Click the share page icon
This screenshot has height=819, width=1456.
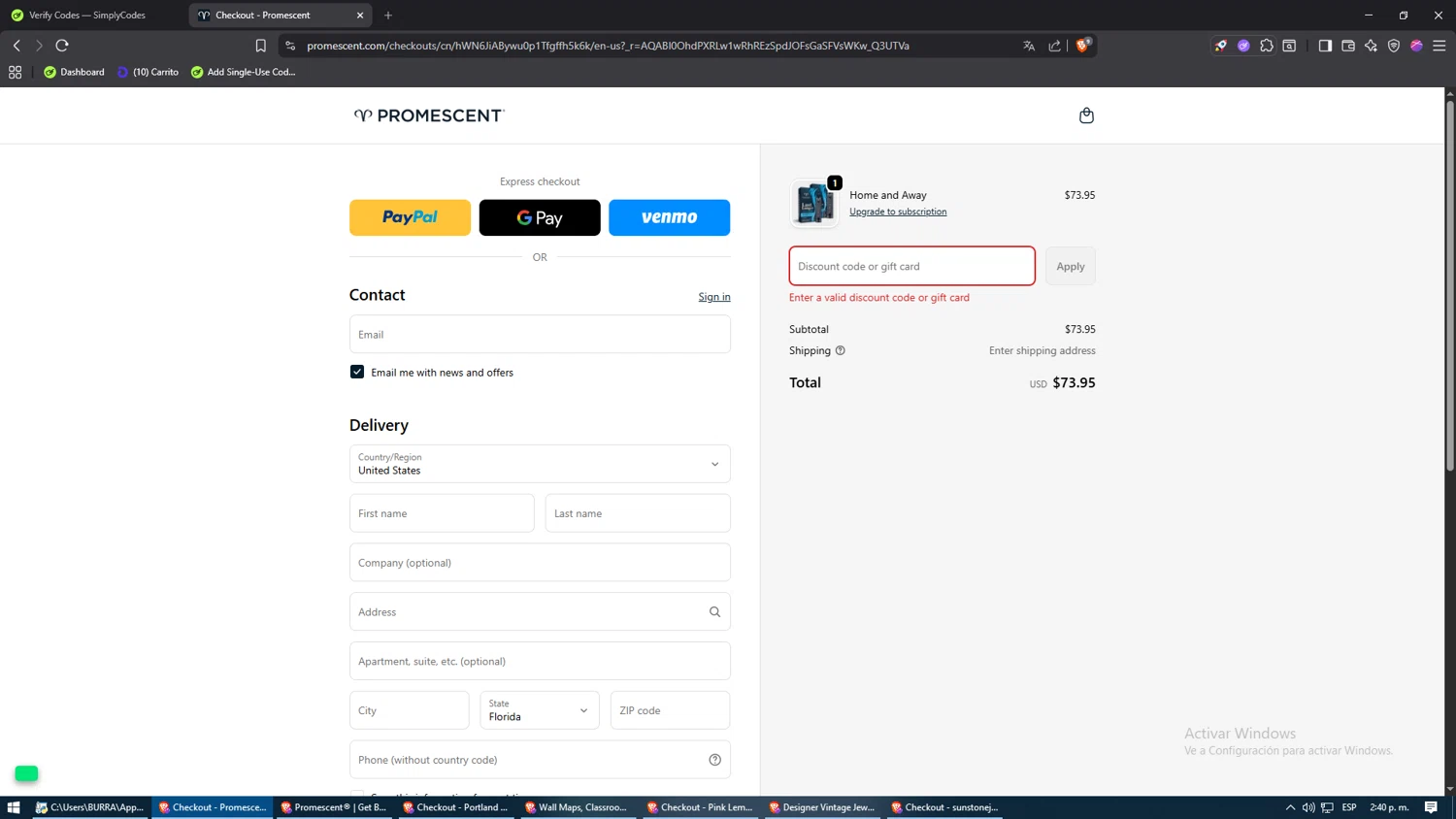point(1054,46)
